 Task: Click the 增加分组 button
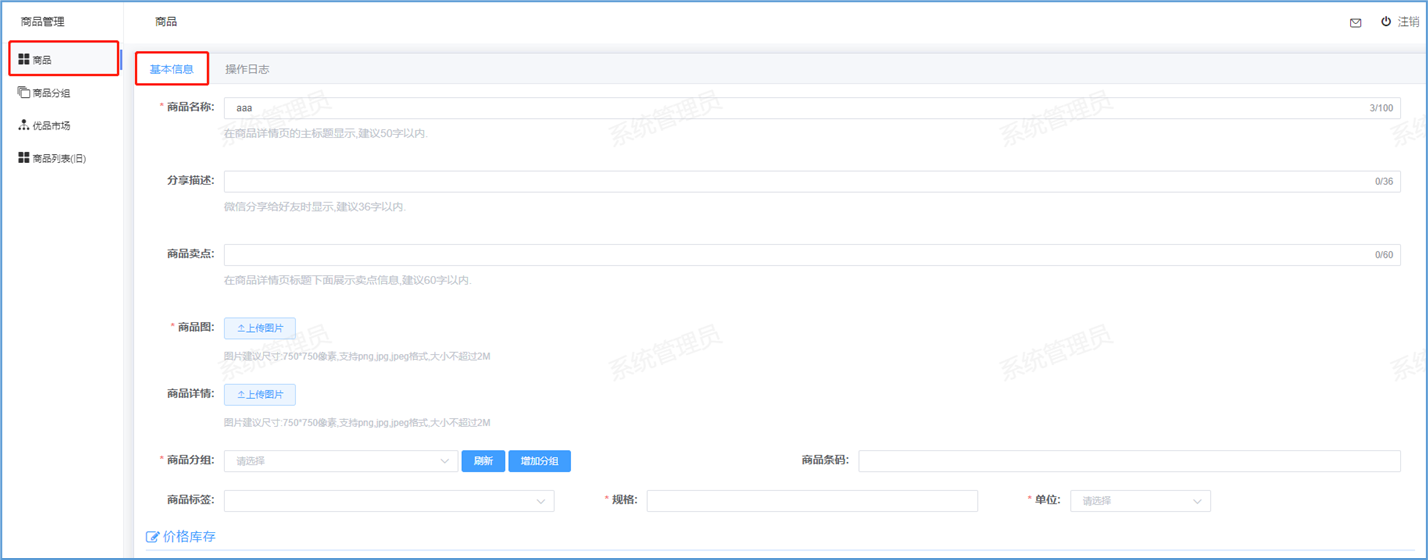click(x=540, y=461)
